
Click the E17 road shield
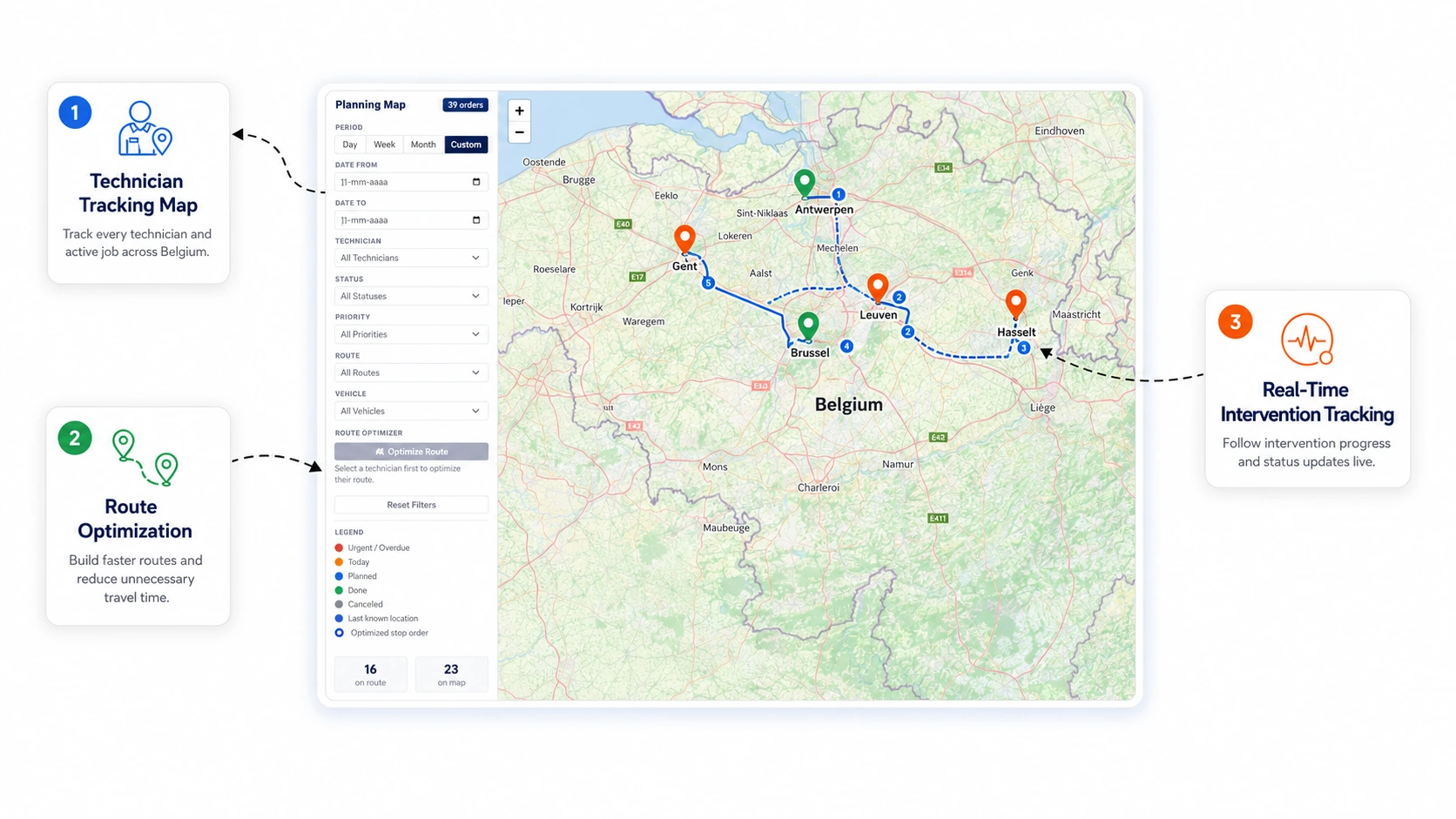[x=637, y=278]
